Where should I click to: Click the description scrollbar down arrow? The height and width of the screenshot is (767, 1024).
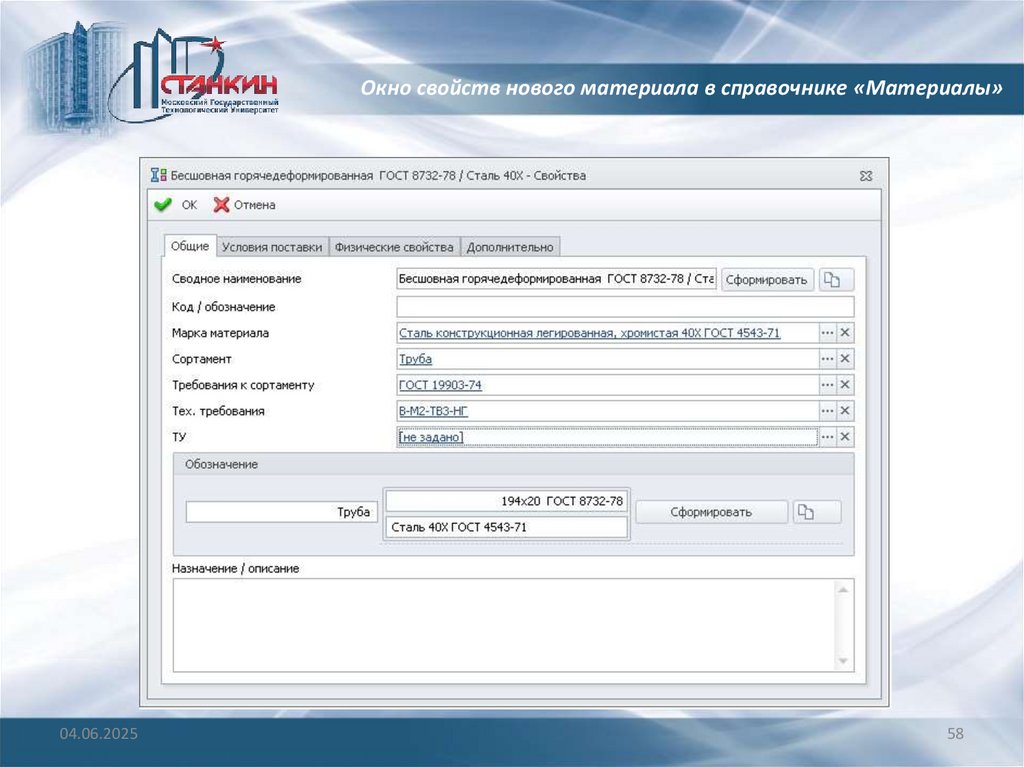tap(843, 661)
